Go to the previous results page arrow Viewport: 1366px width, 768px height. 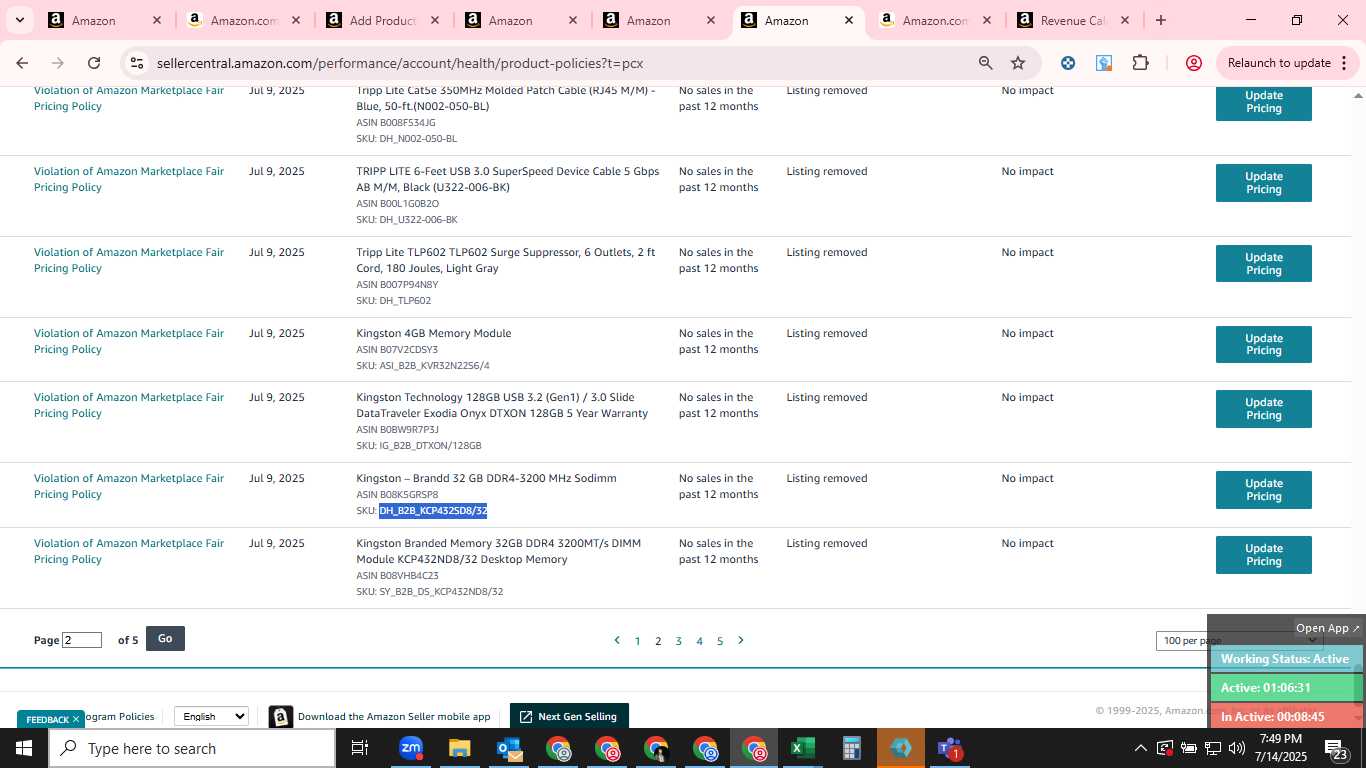coord(617,640)
